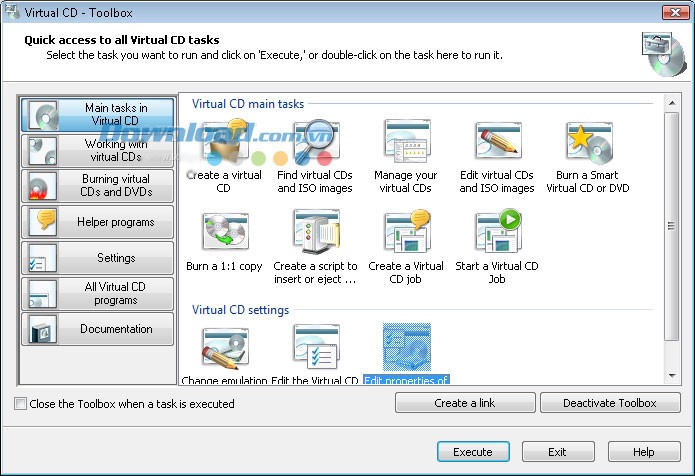Viewport: 695px width, 476px height.
Task: Open Manage your virtual CDs icon
Action: [x=406, y=145]
